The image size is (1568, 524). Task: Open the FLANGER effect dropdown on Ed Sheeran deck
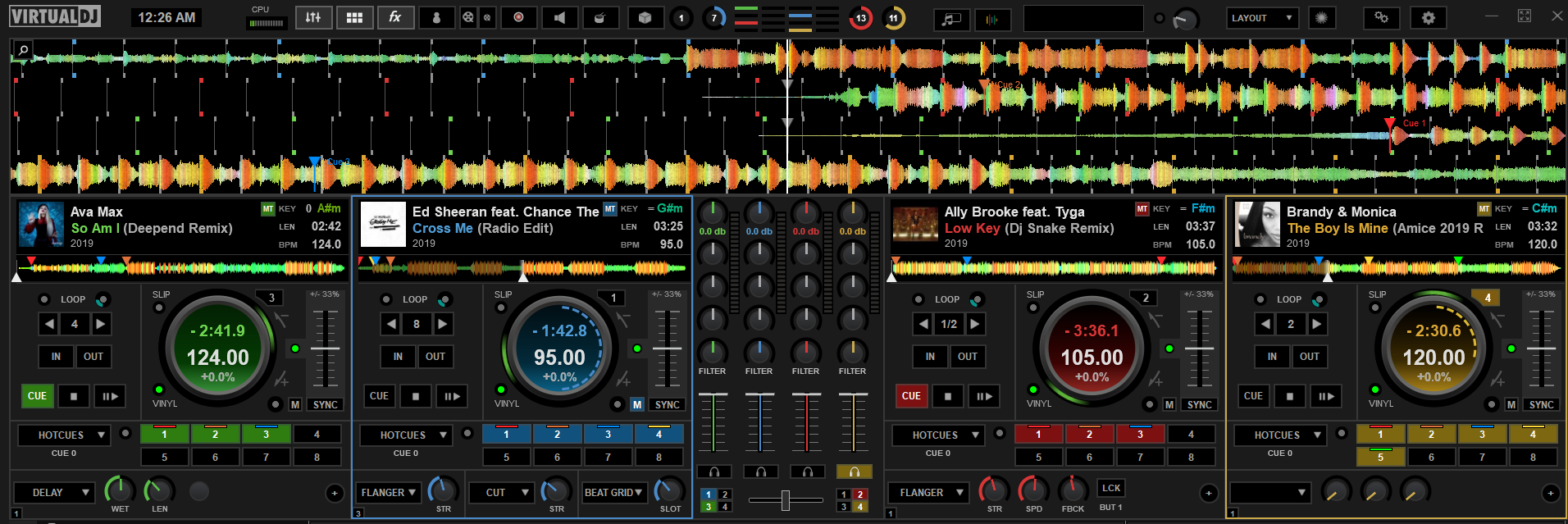389,493
